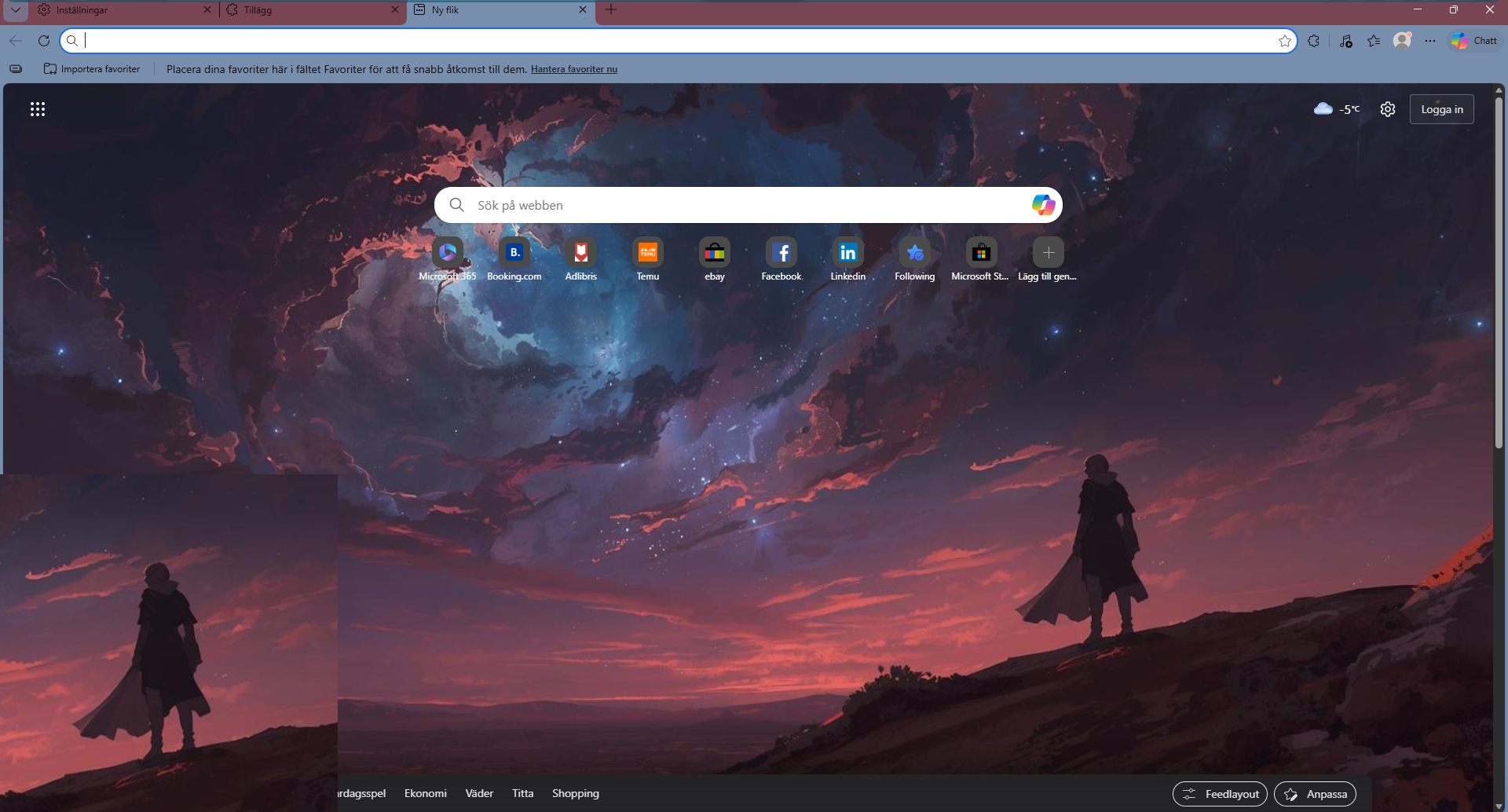
Task: Refresh the current page
Action: coord(44,41)
